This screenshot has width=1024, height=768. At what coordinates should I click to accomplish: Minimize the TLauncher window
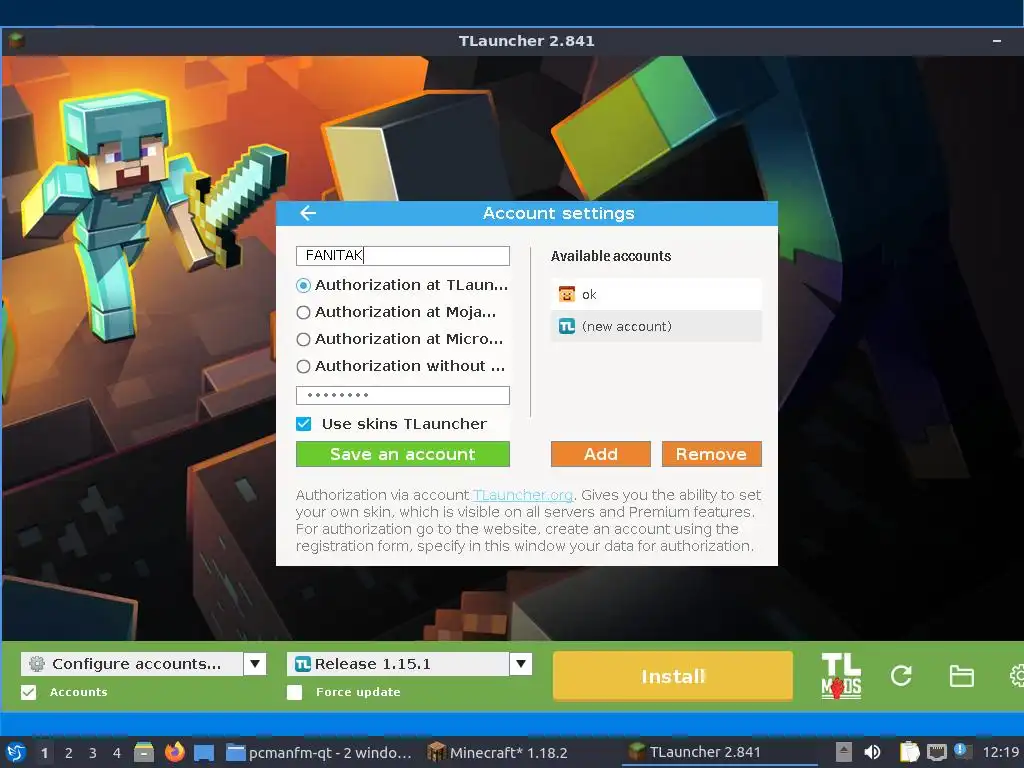[x=997, y=40]
